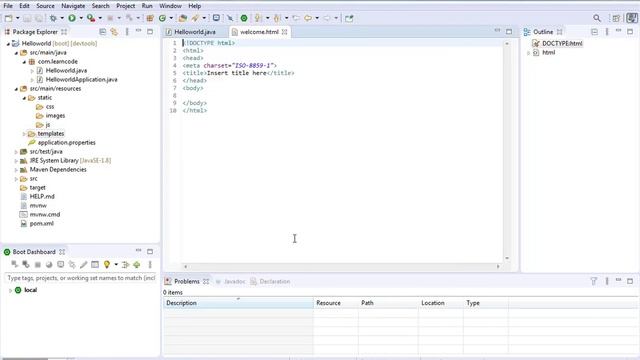
Task: Close the welcome.html tab
Action: (x=284, y=32)
